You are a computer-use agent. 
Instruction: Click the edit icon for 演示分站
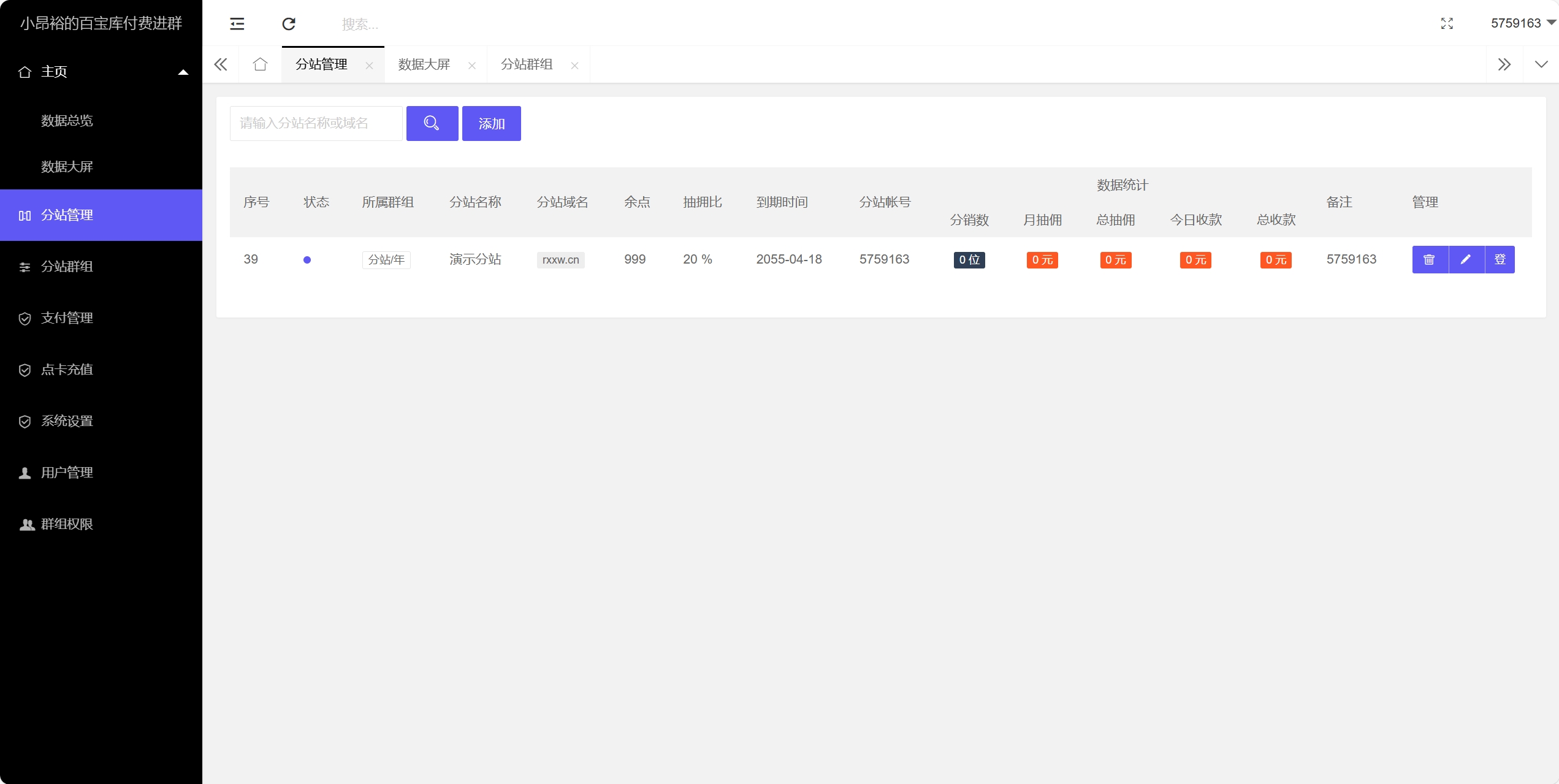(x=1463, y=259)
